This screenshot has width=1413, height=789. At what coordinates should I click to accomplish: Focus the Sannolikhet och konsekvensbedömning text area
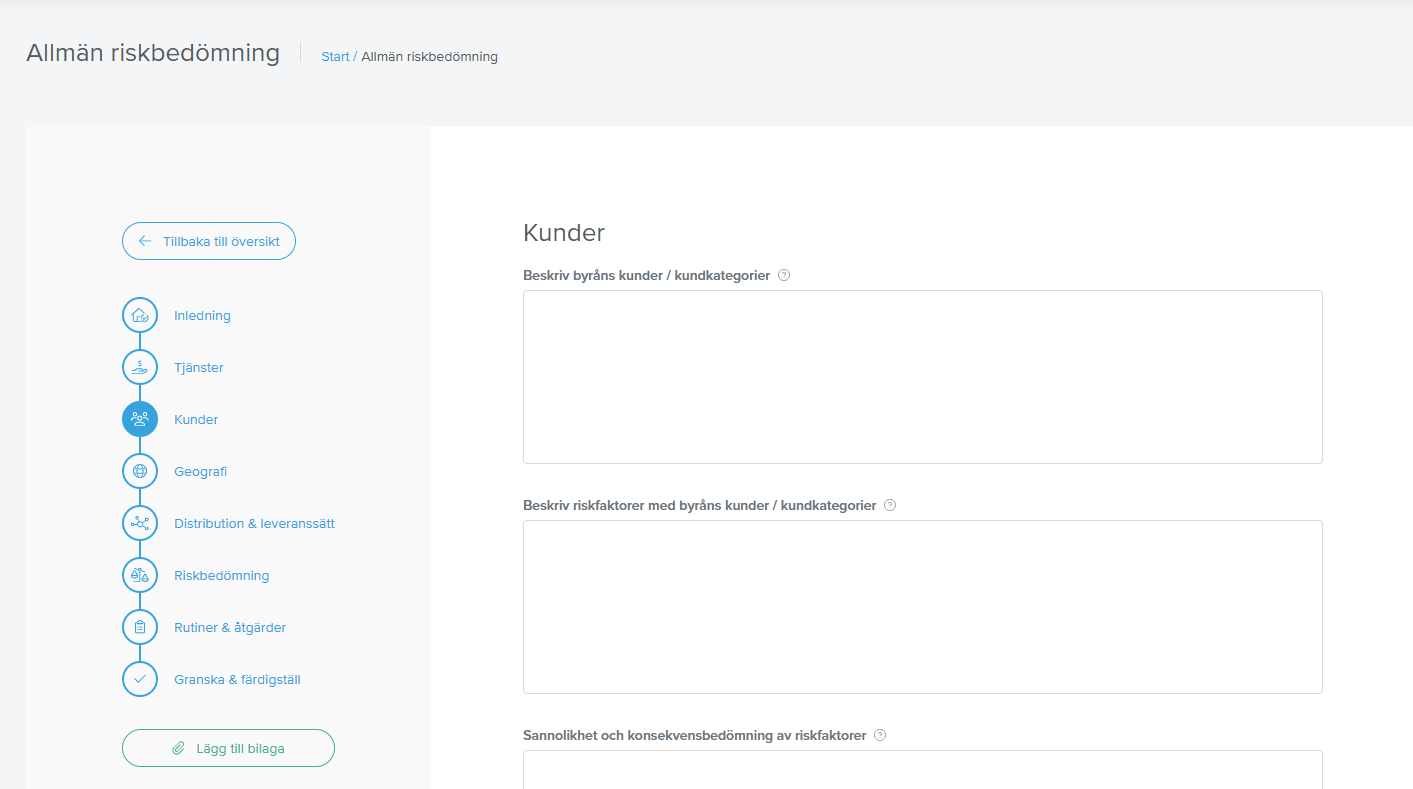[923, 769]
